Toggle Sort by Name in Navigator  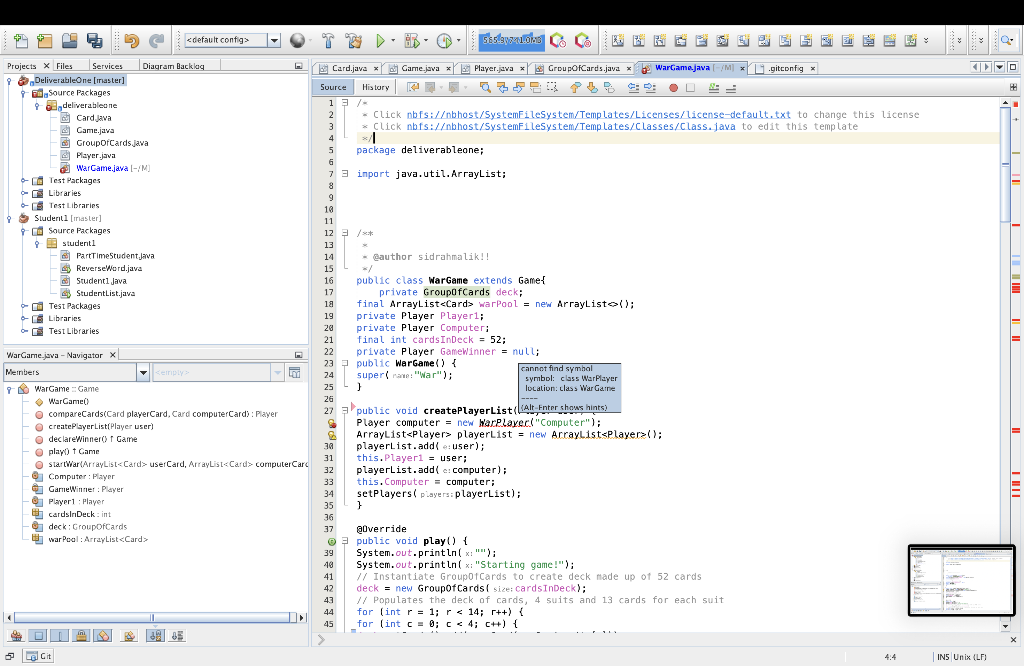point(156,635)
